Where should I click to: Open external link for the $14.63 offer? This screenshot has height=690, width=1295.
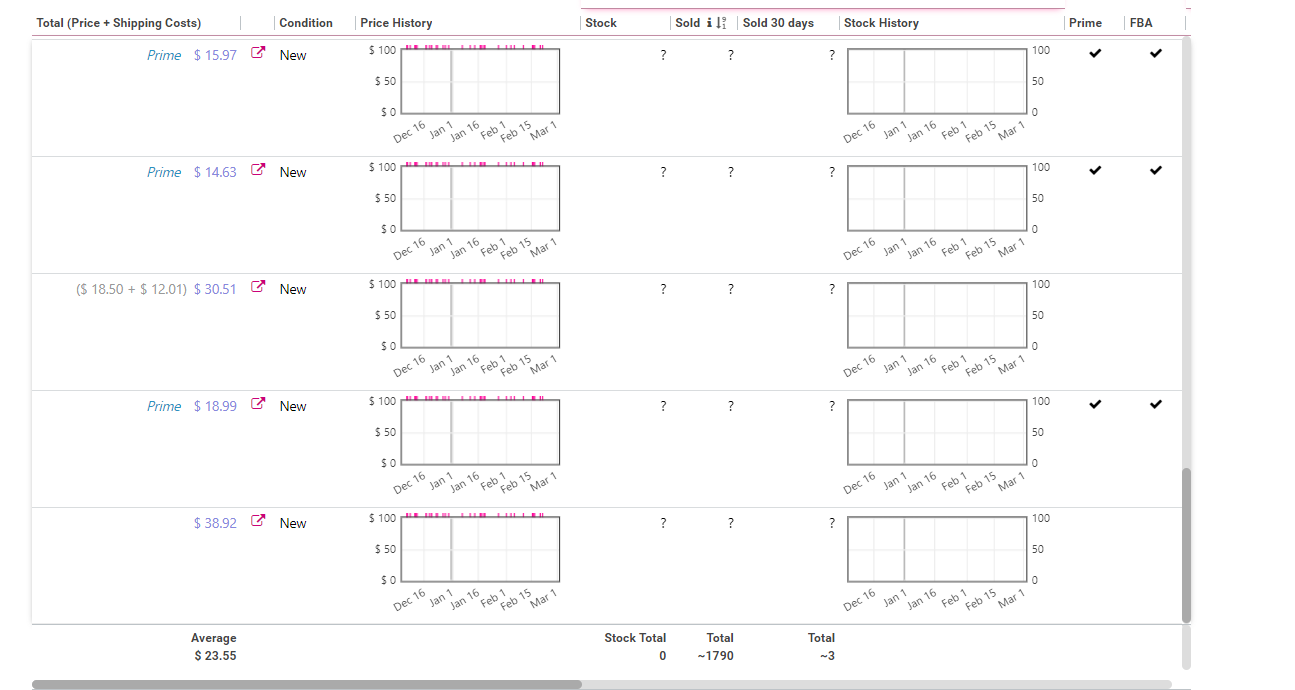pos(258,171)
